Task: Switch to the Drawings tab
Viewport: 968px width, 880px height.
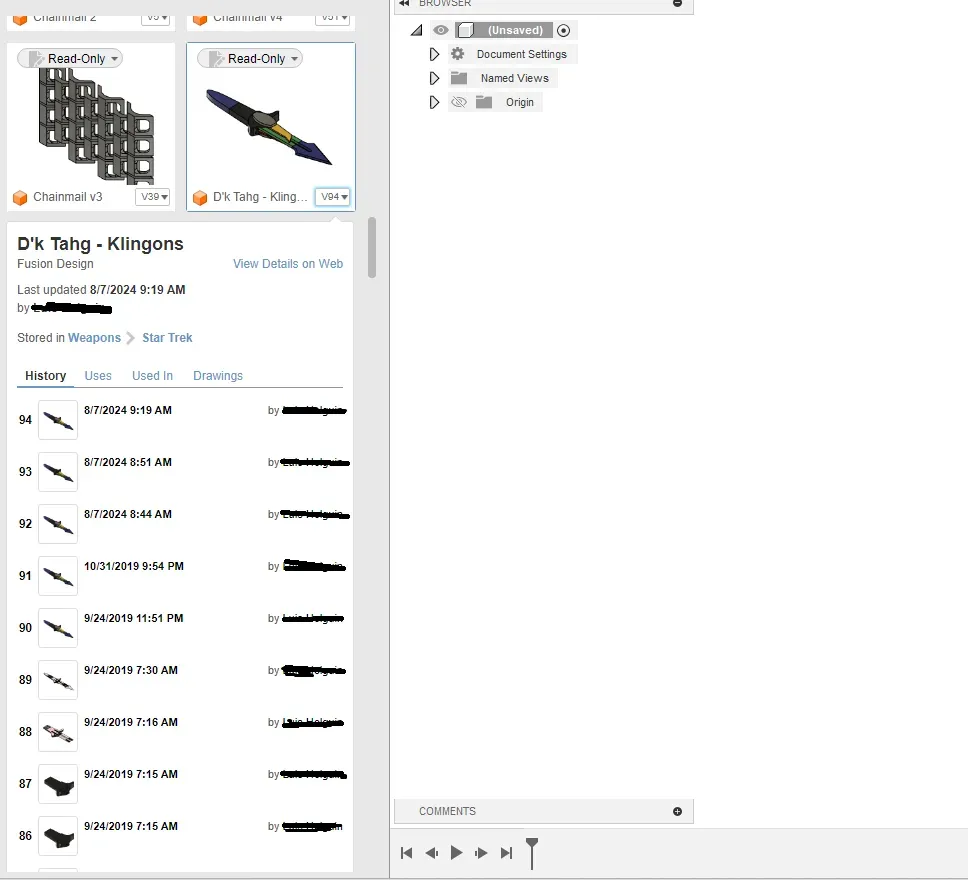Action: (218, 376)
